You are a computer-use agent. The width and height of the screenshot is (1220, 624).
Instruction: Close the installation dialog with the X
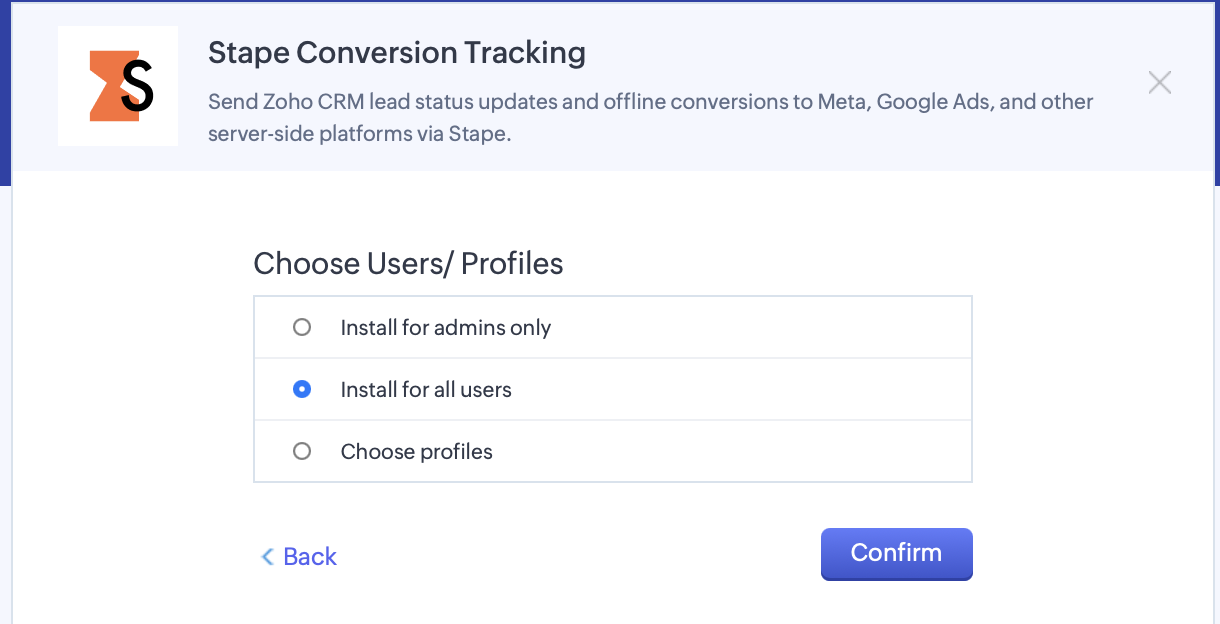click(x=1160, y=82)
